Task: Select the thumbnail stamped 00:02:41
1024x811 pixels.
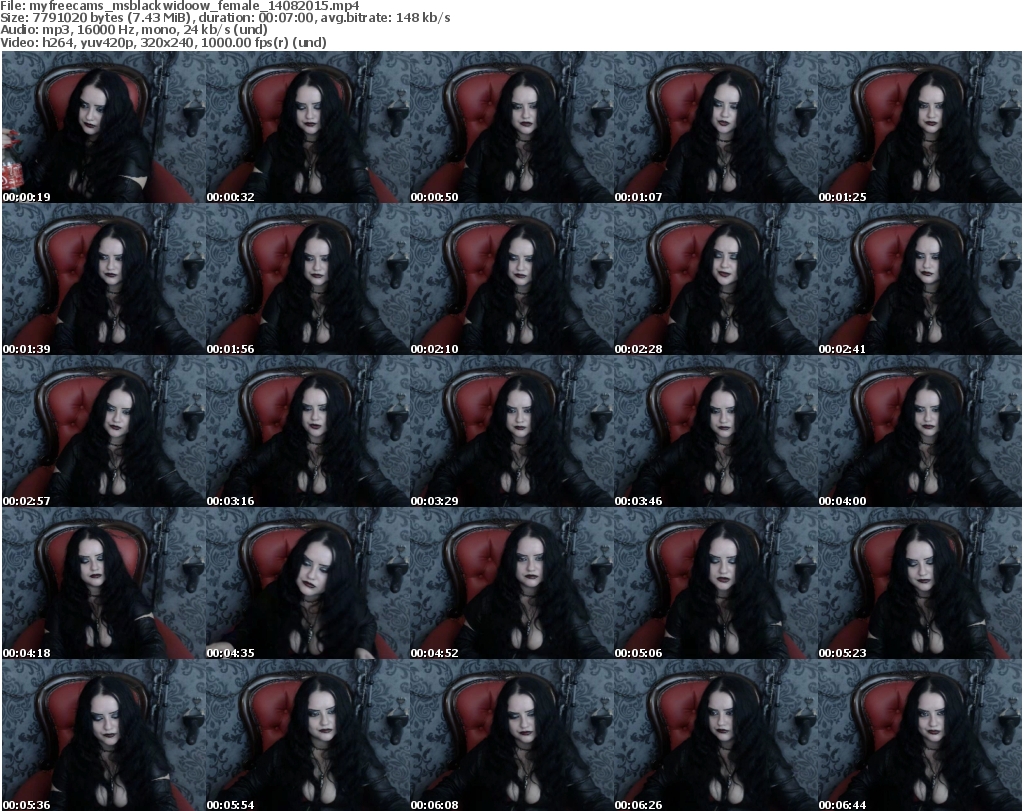Action: [x=920, y=279]
